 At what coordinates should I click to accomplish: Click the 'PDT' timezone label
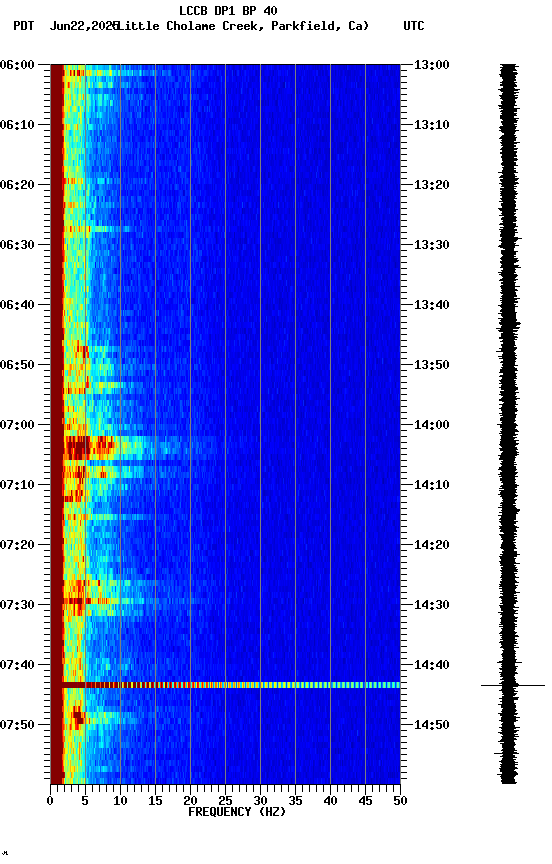click(x=24, y=26)
